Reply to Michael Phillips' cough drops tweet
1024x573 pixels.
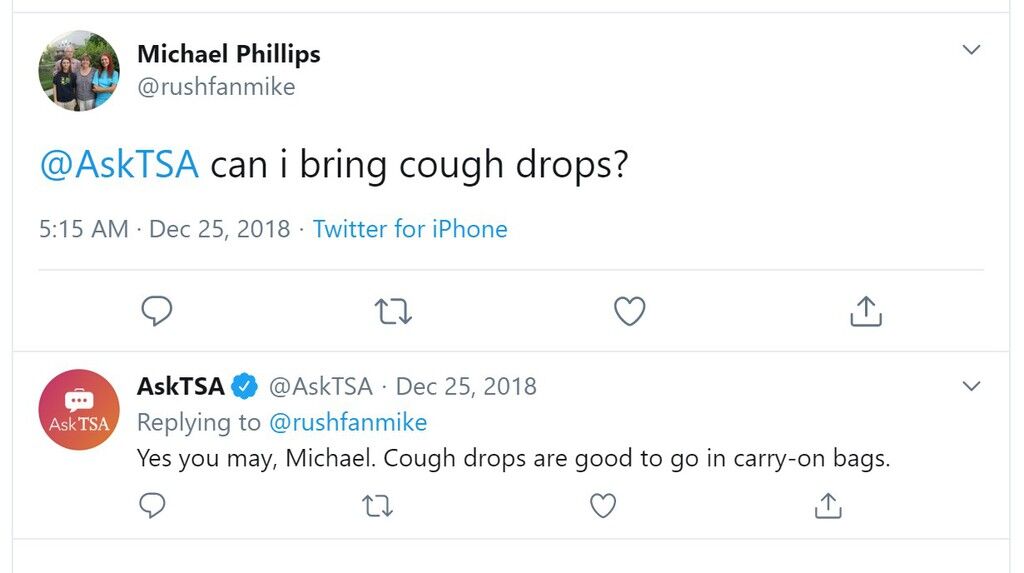click(x=157, y=311)
